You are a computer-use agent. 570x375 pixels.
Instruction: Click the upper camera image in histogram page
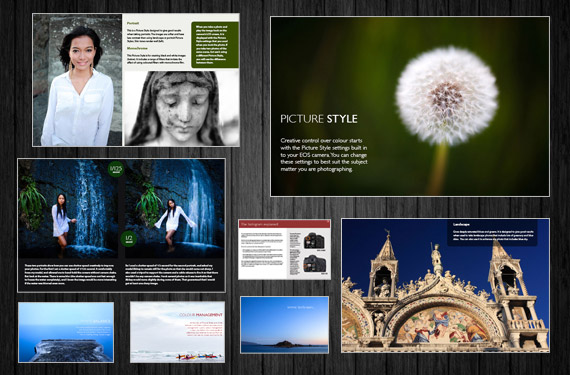314,241
